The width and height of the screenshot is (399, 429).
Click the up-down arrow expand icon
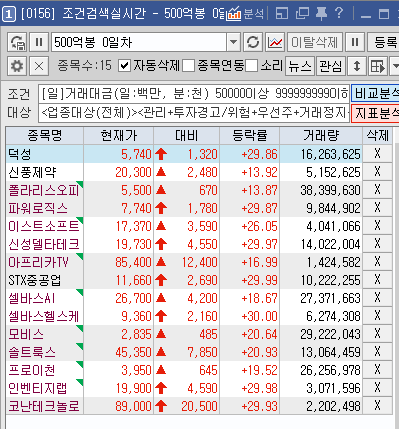click(357, 66)
